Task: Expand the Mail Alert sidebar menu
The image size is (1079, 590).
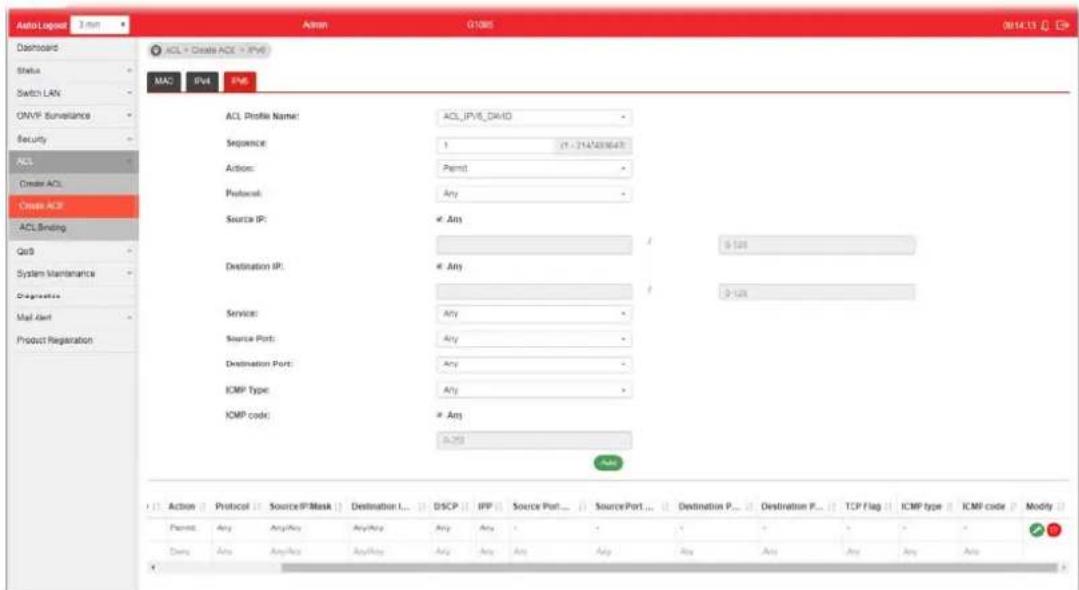Action: pos(74,317)
